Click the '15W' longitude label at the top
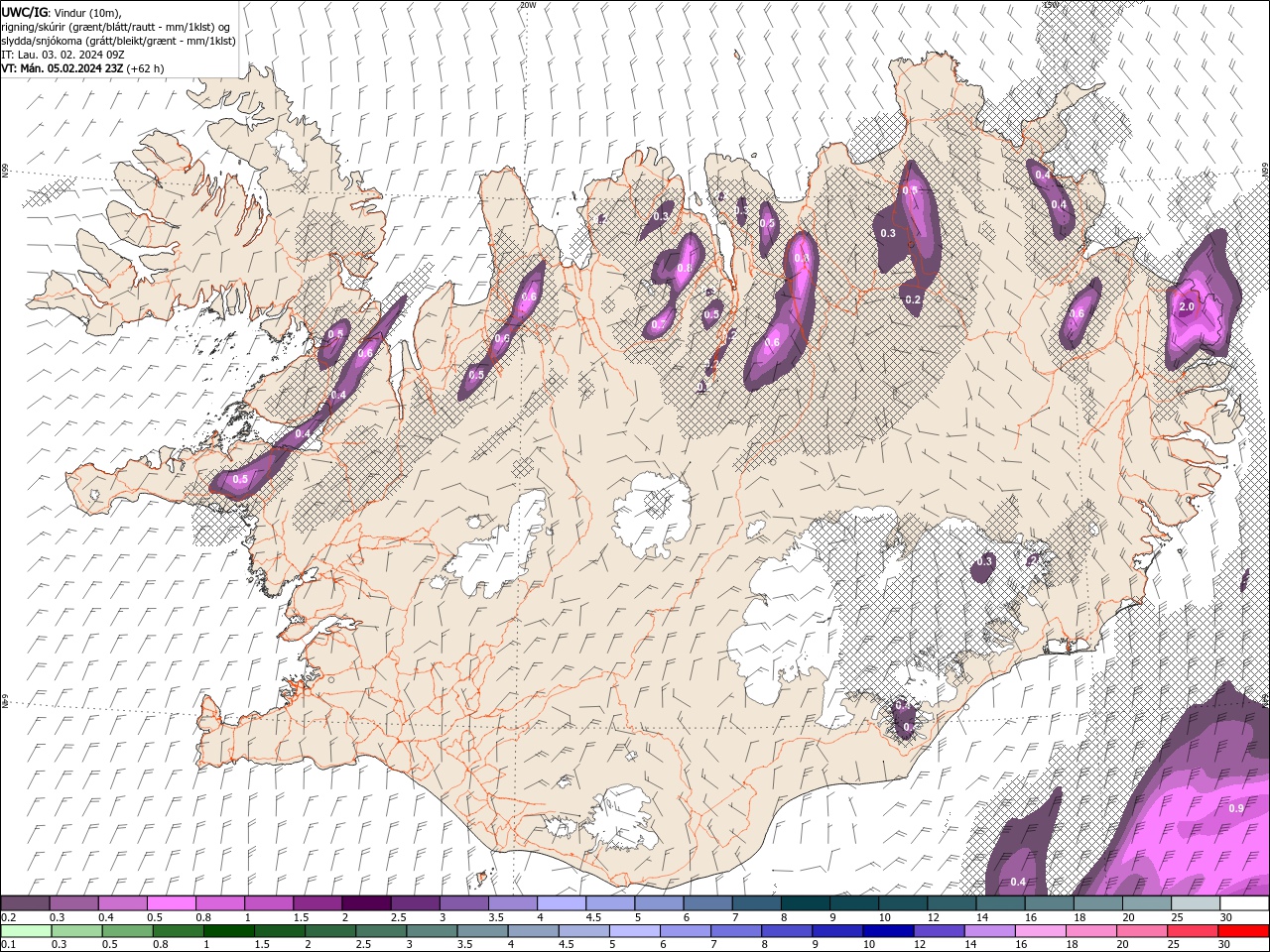The width and height of the screenshot is (1270, 952). point(1051,5)
